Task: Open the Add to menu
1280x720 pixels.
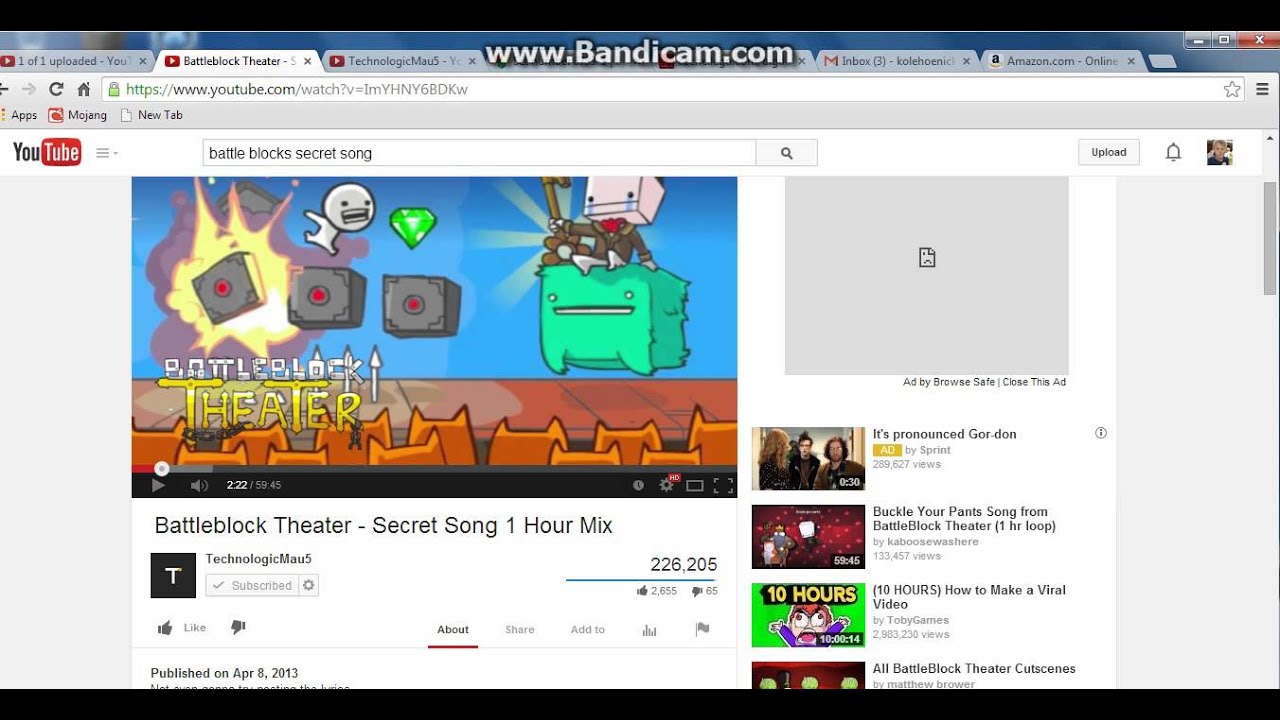Action: pos(588,630)
